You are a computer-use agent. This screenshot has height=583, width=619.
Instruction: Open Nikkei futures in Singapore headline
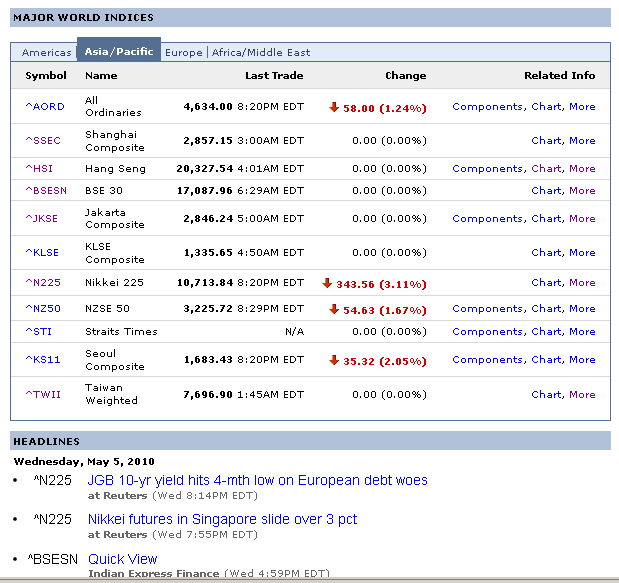(222, 519)
